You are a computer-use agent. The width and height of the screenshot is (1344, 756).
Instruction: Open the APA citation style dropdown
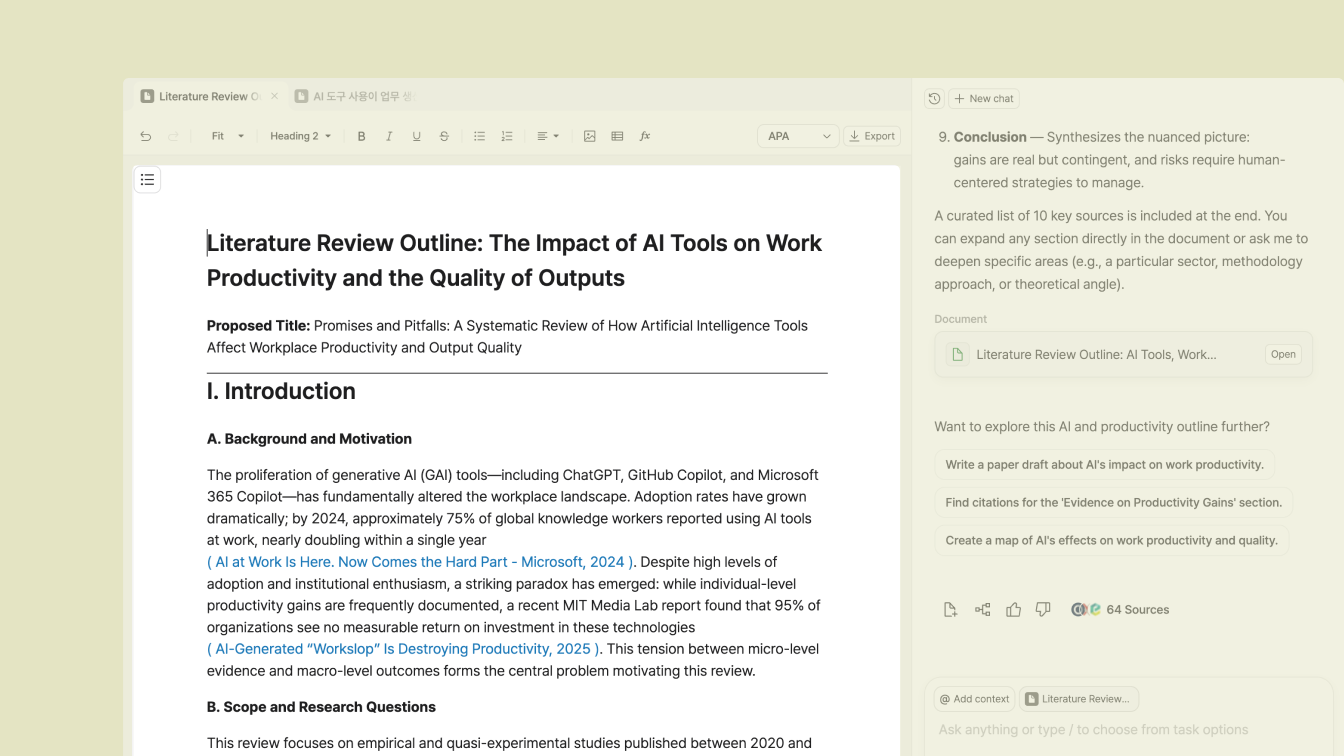[797, 135]
